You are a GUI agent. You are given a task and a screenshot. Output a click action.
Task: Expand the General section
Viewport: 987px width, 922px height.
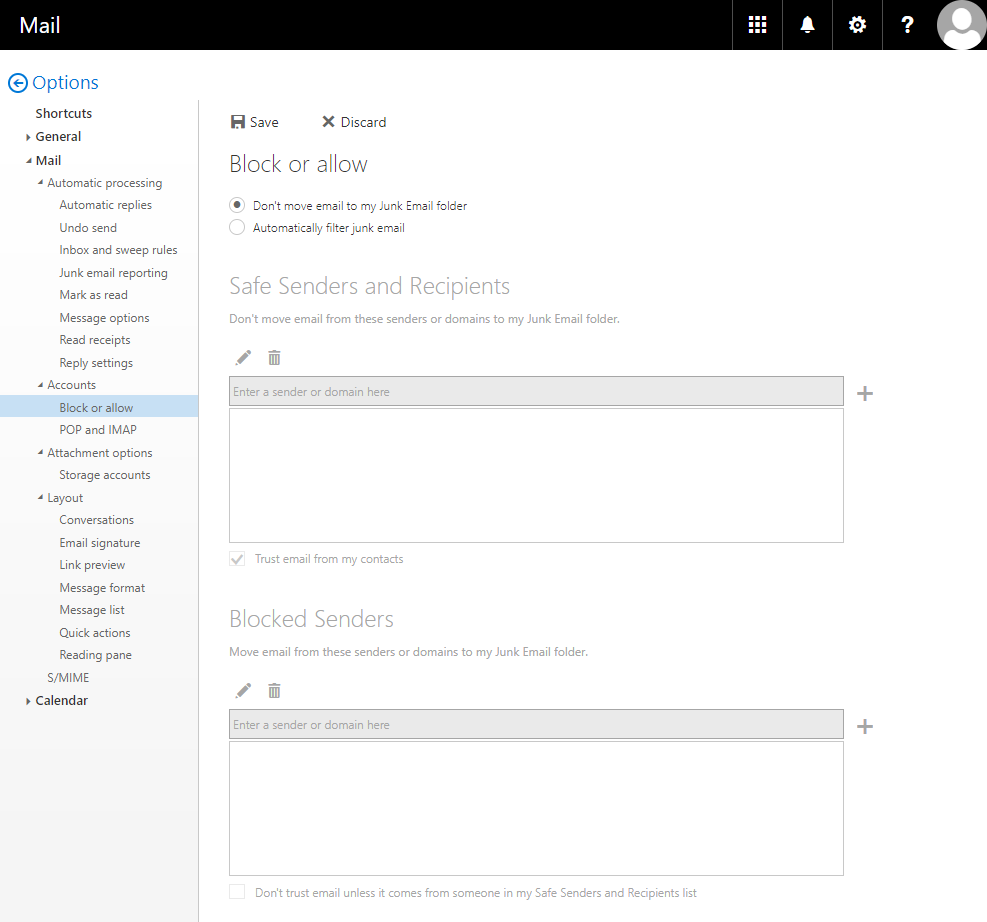[28, 136]
